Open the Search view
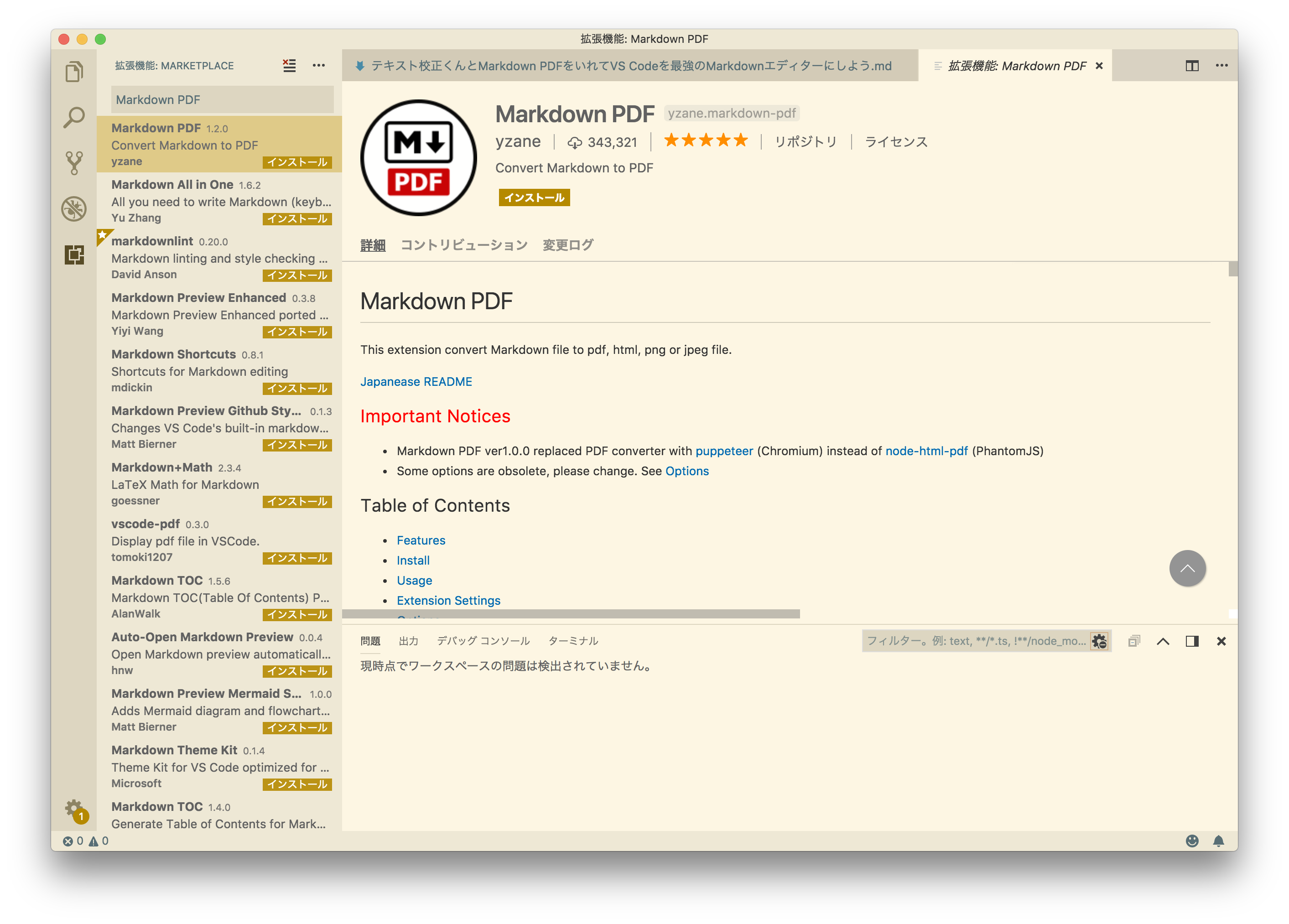Image resolution: width=1289 pixels, height=924 pixels. pyautogui.click(x=74, y=116)
